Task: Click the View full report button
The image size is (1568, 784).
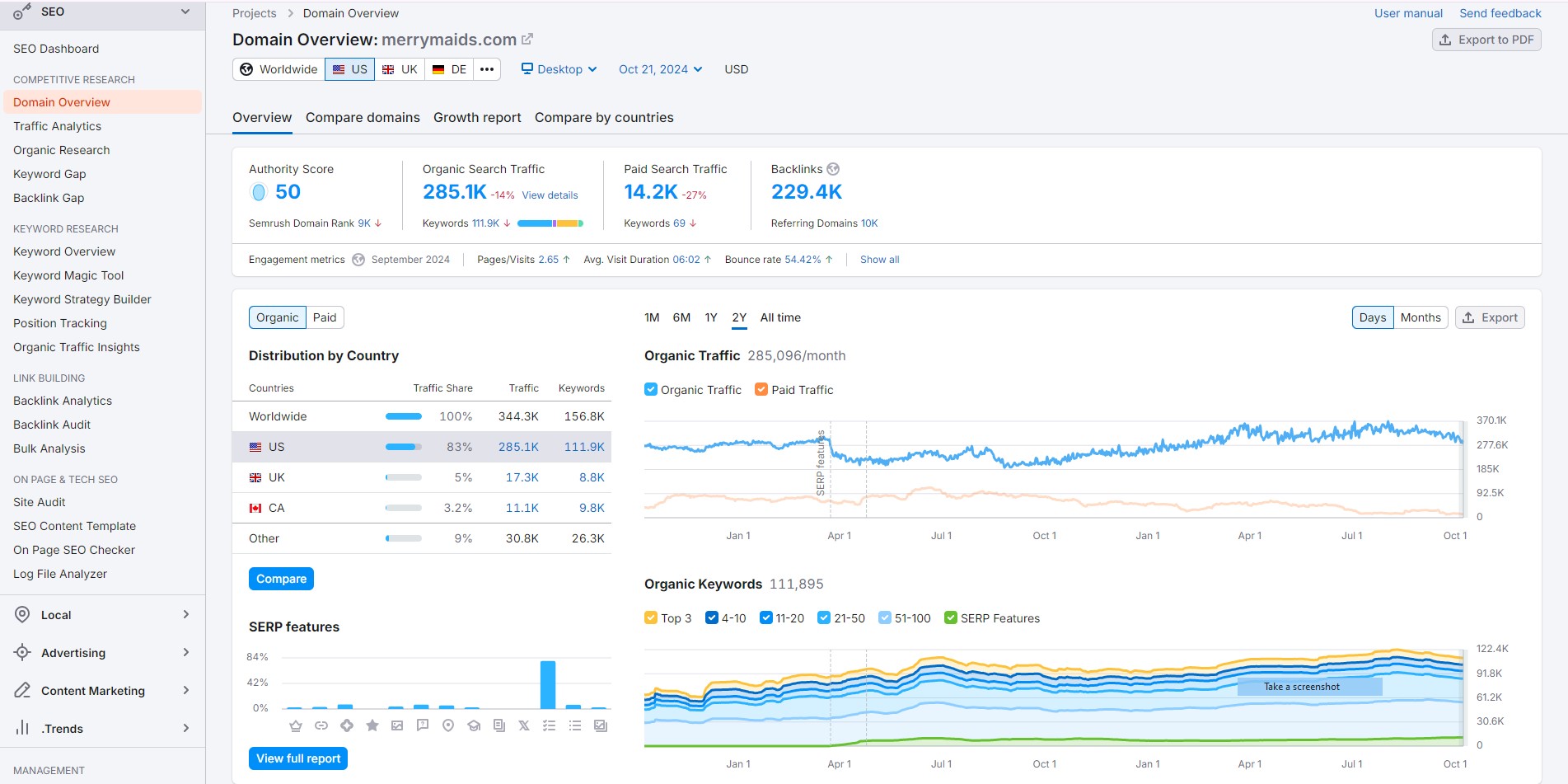Action: (298, 758)
